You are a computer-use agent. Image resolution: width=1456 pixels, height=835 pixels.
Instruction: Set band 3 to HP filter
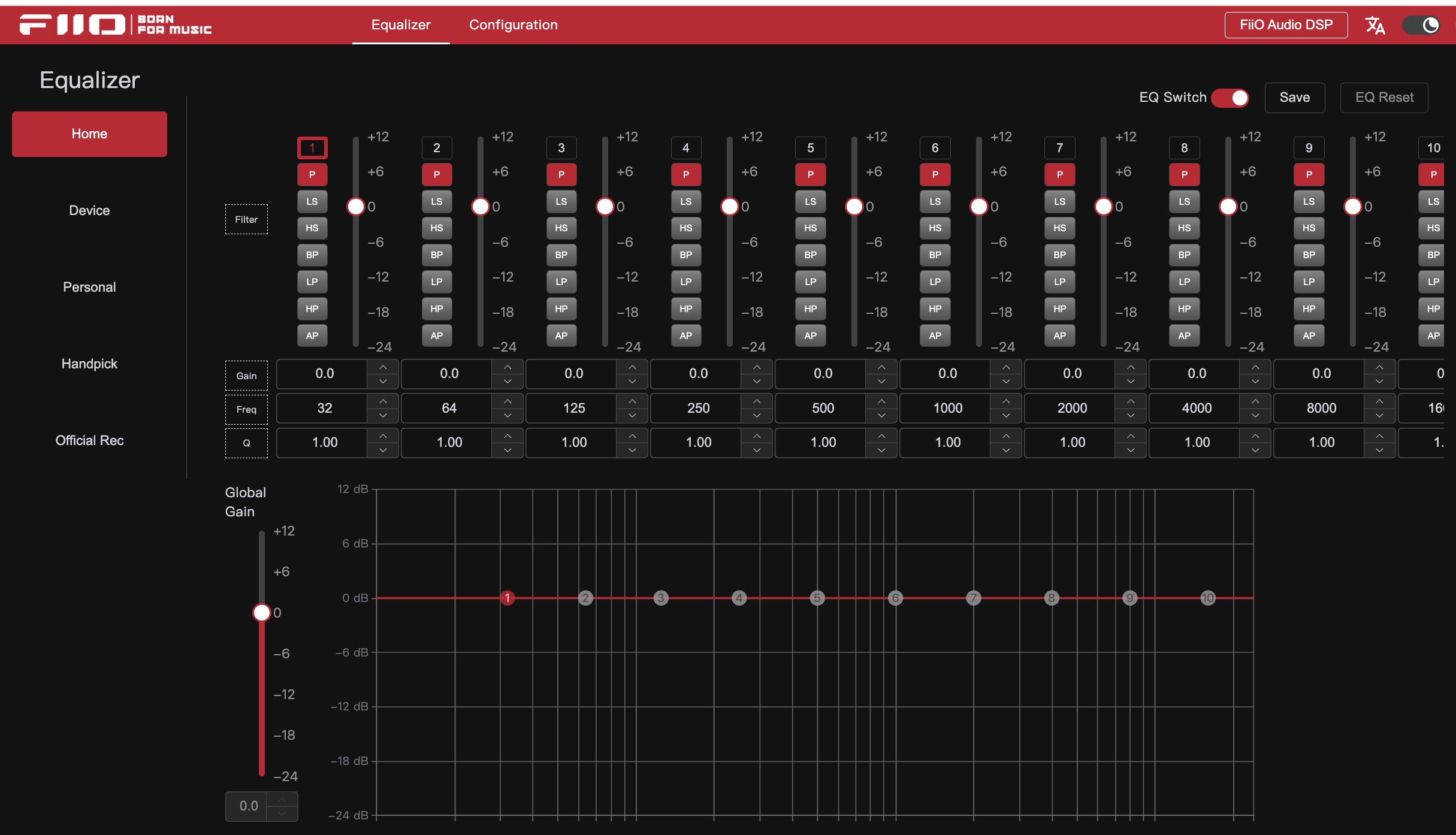(561, 309)
